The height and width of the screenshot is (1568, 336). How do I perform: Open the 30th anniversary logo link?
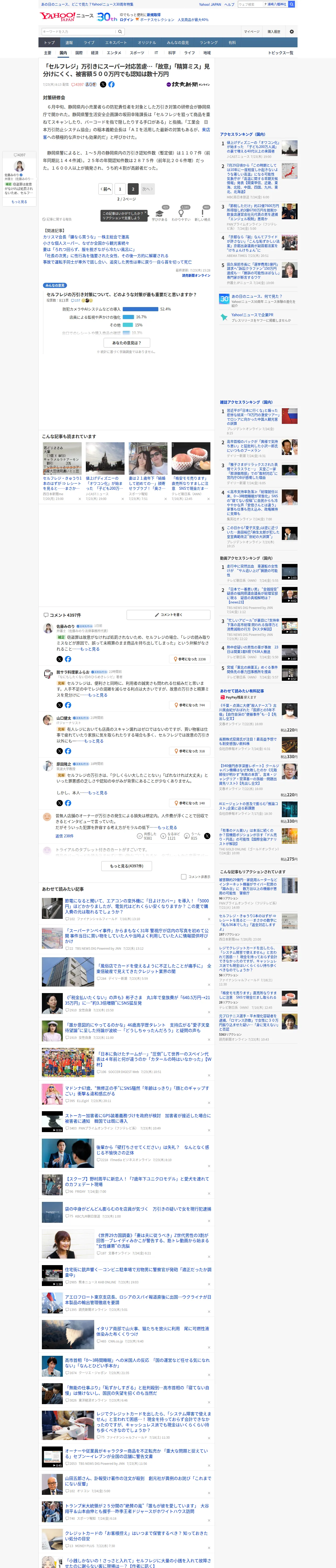[107, 17]
